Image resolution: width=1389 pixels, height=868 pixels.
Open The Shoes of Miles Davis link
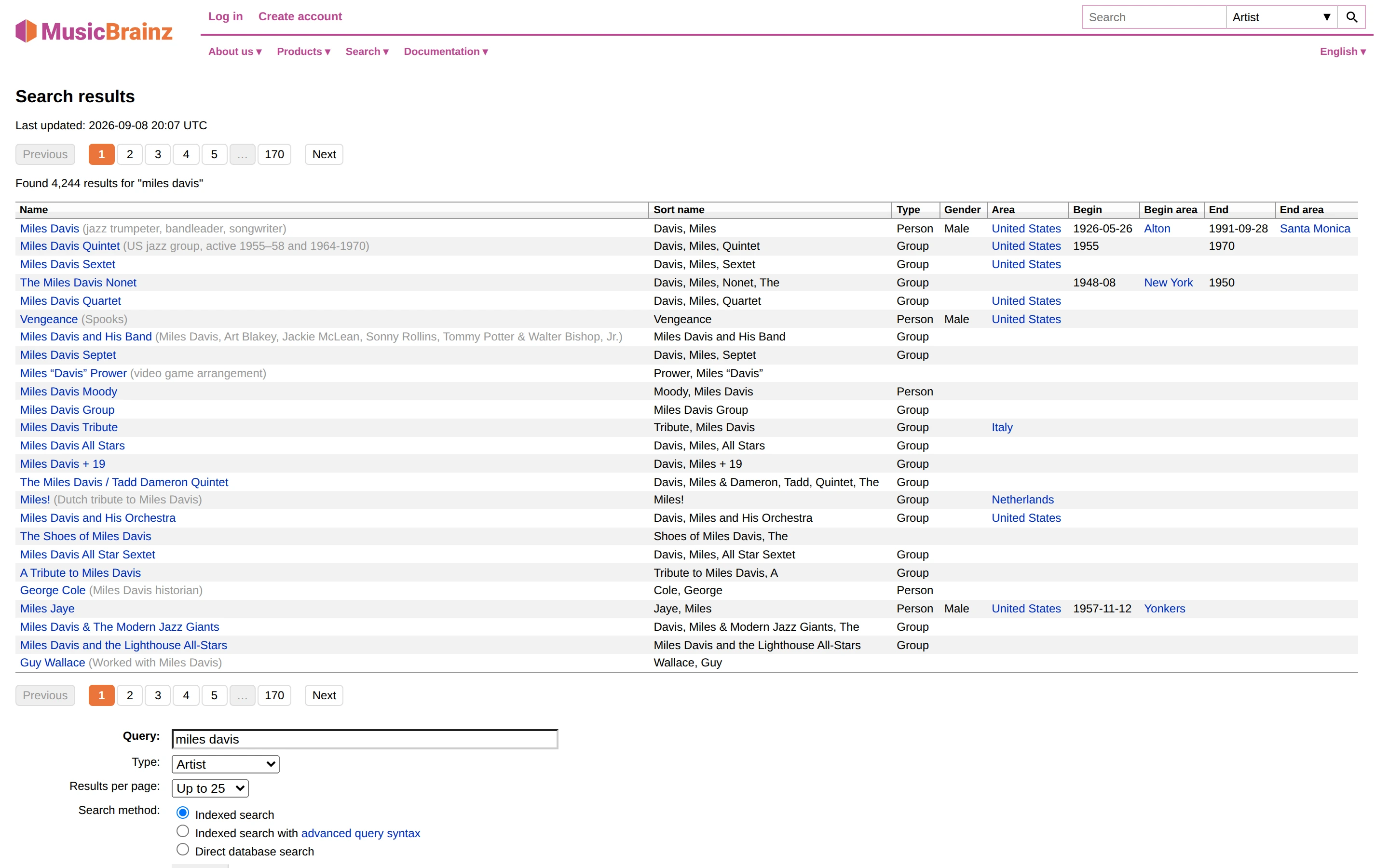[85, 536]
